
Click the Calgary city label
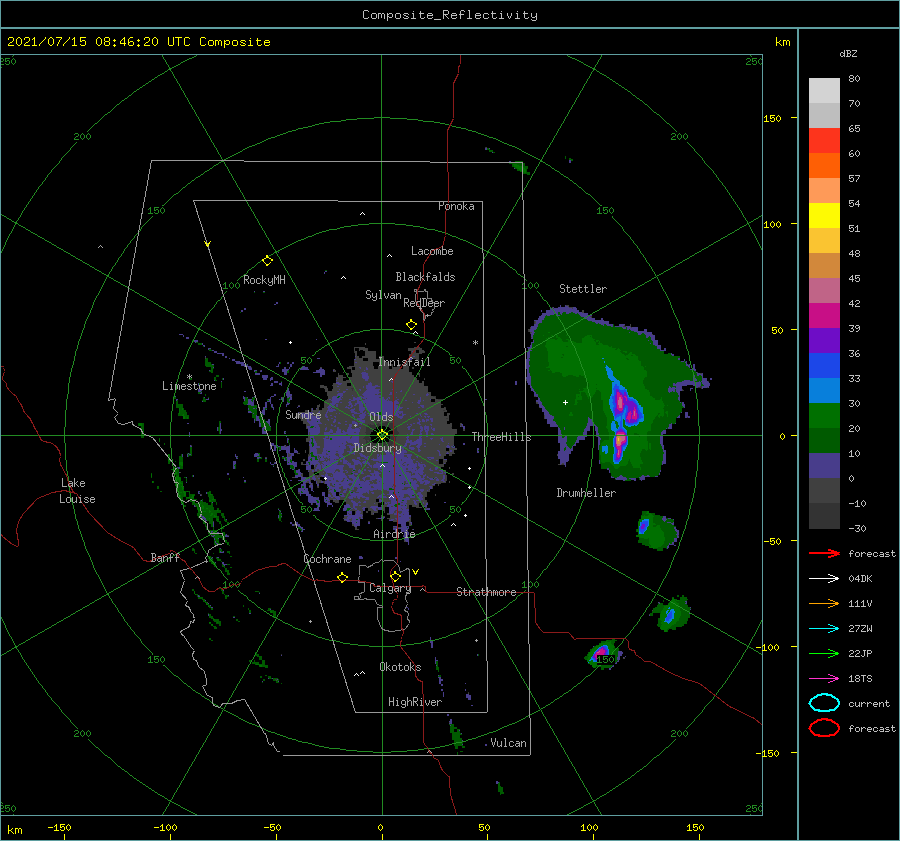[390, 588]
